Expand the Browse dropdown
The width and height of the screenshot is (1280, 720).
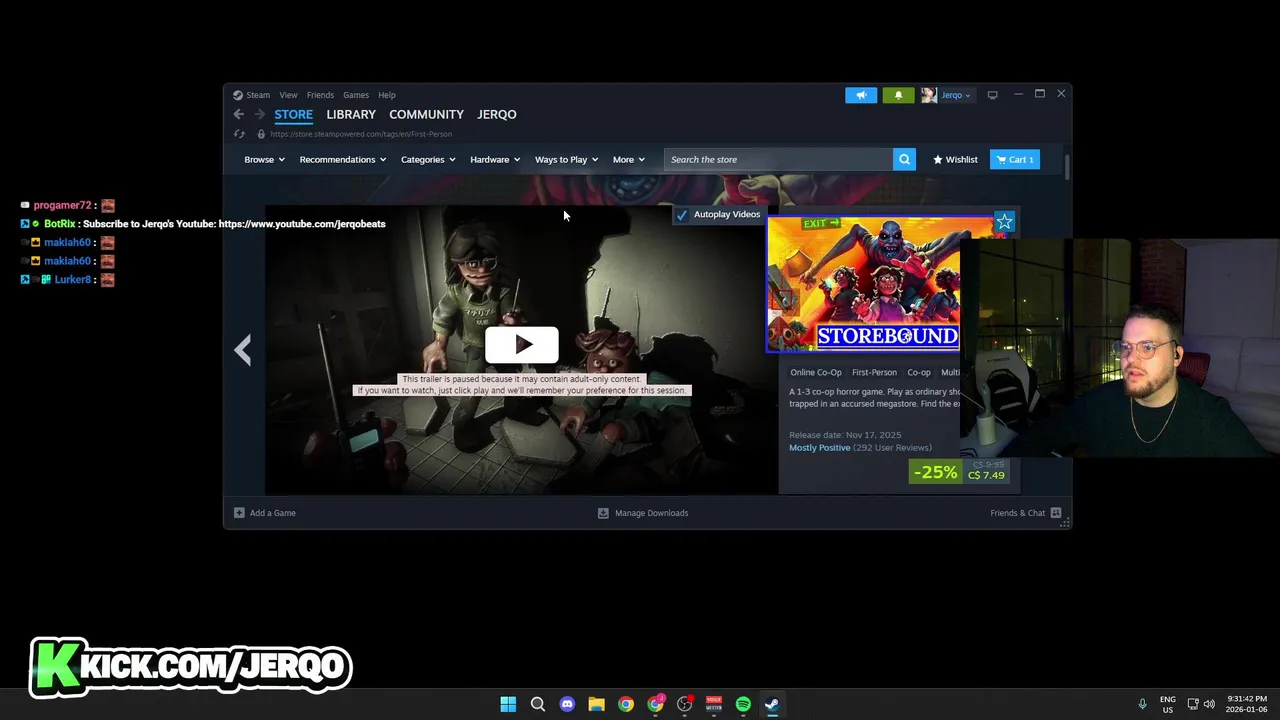click(264, 159)
